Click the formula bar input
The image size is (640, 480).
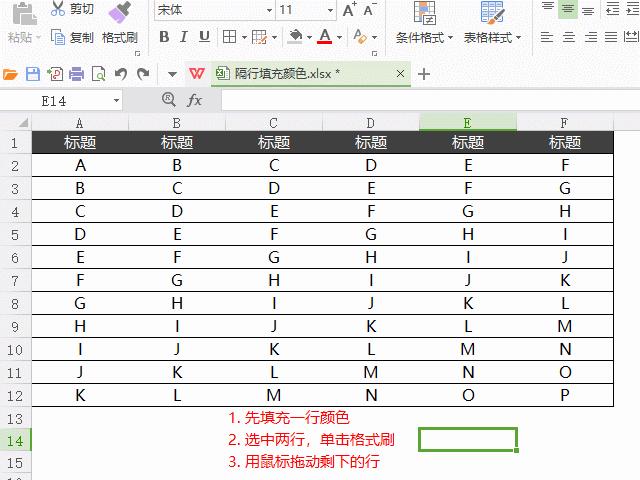pyautogui.click(x=430, y=100)
